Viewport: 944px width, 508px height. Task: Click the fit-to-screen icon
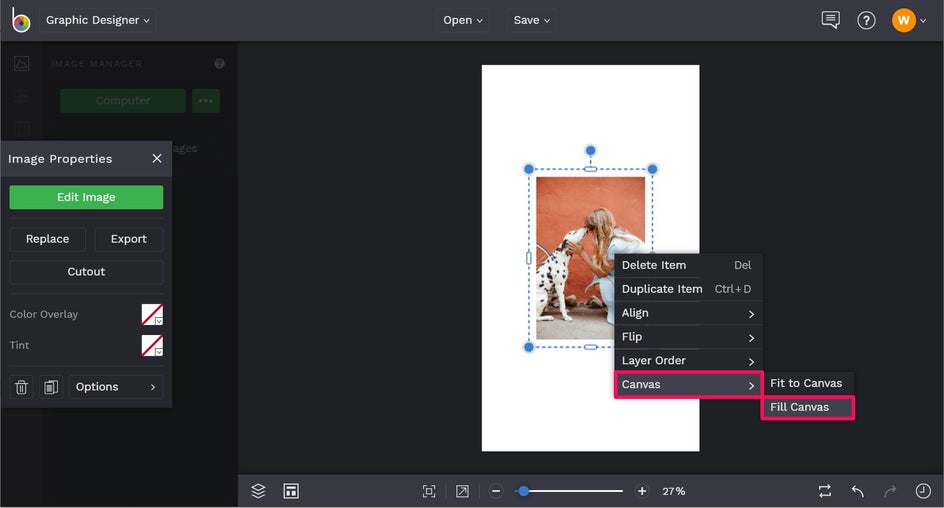coord(429,491)
